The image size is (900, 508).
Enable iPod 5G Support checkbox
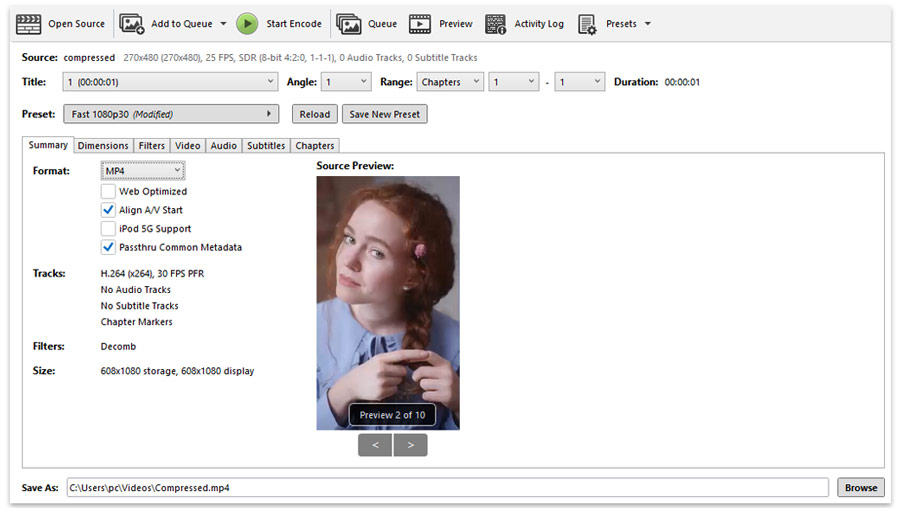[108, 228]
